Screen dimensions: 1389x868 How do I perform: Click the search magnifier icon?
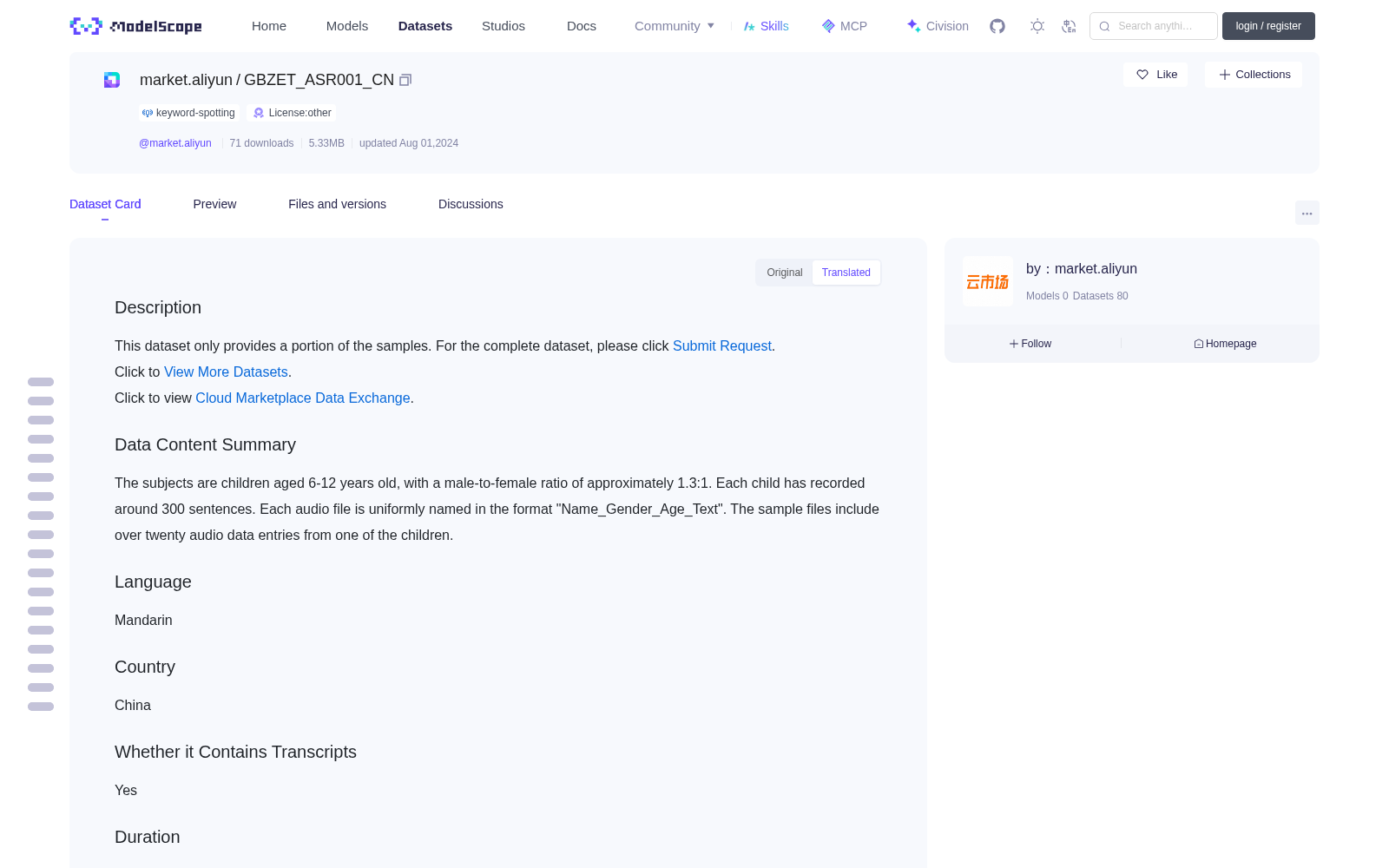point(1104,26)
